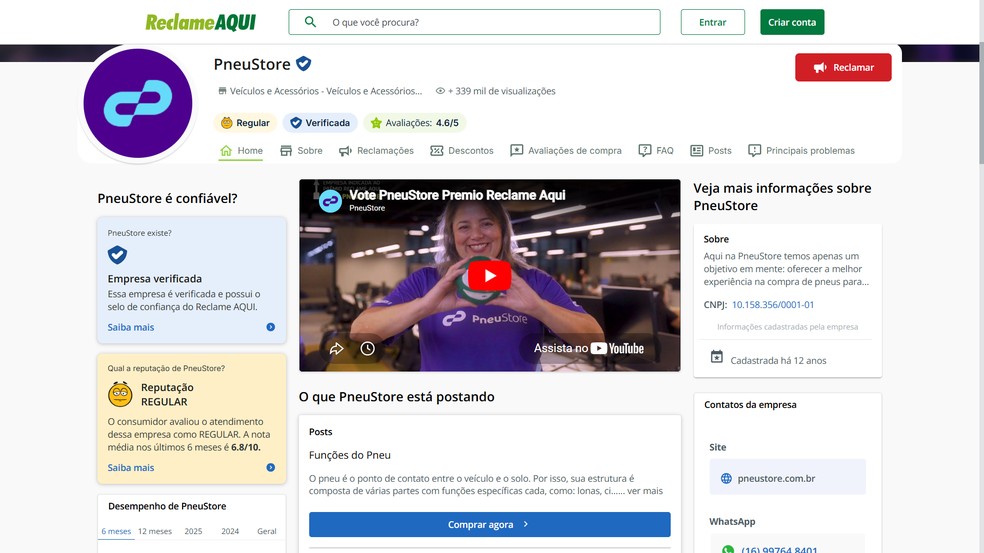The image size is (984, 553).
Task: Click Assista no YouTube link
Action: coord(589,348)
